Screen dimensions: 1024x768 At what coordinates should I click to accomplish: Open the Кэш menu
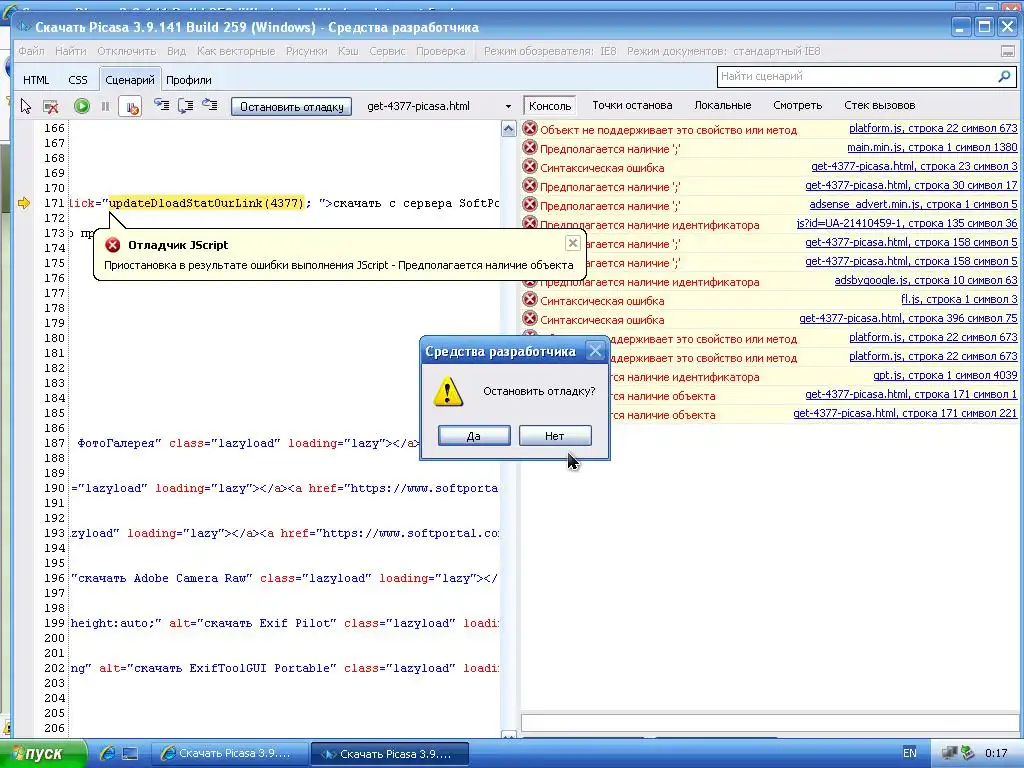tap(348, 51)
